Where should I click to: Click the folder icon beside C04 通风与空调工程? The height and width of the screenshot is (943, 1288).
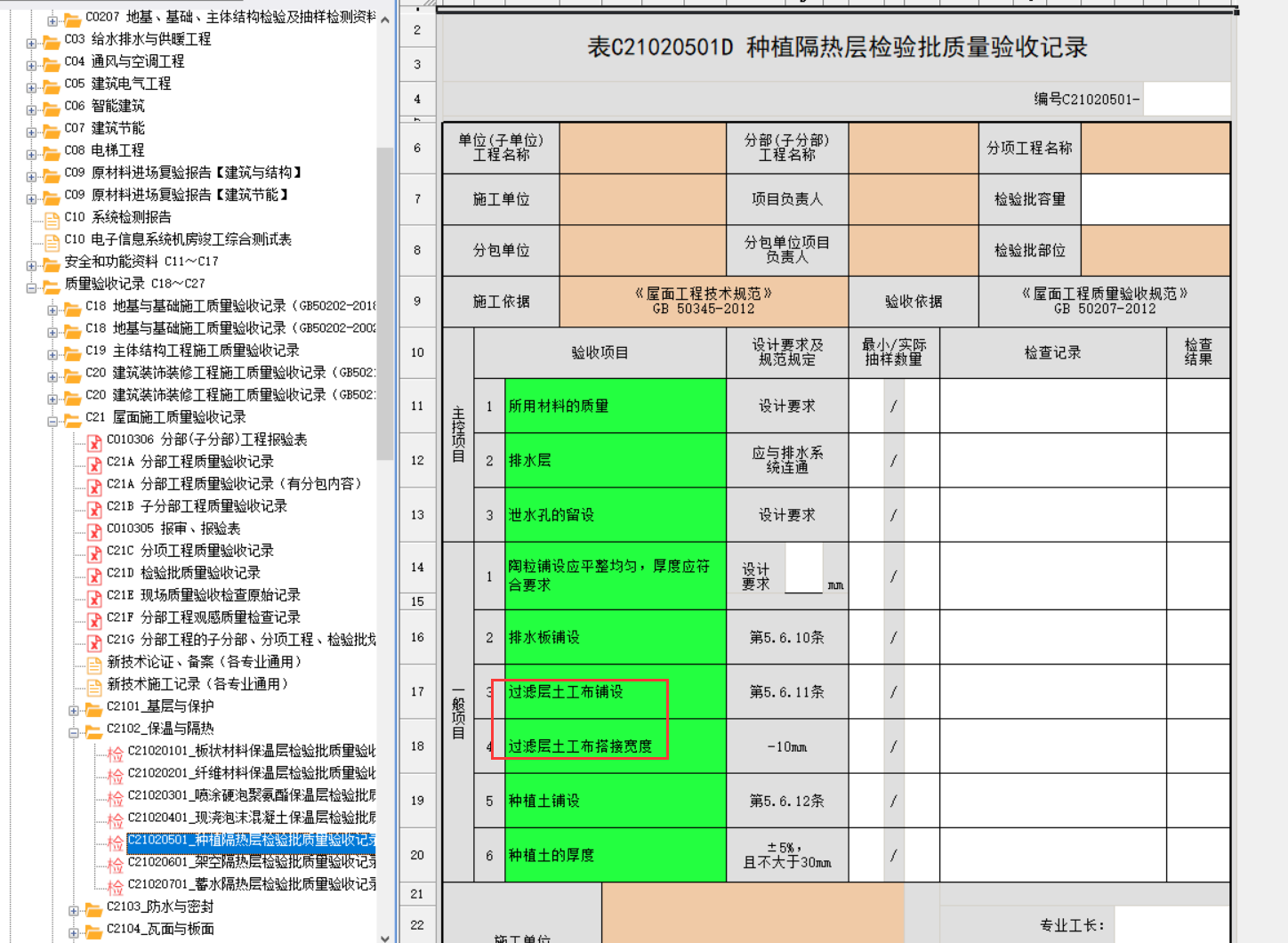[52, 63]
